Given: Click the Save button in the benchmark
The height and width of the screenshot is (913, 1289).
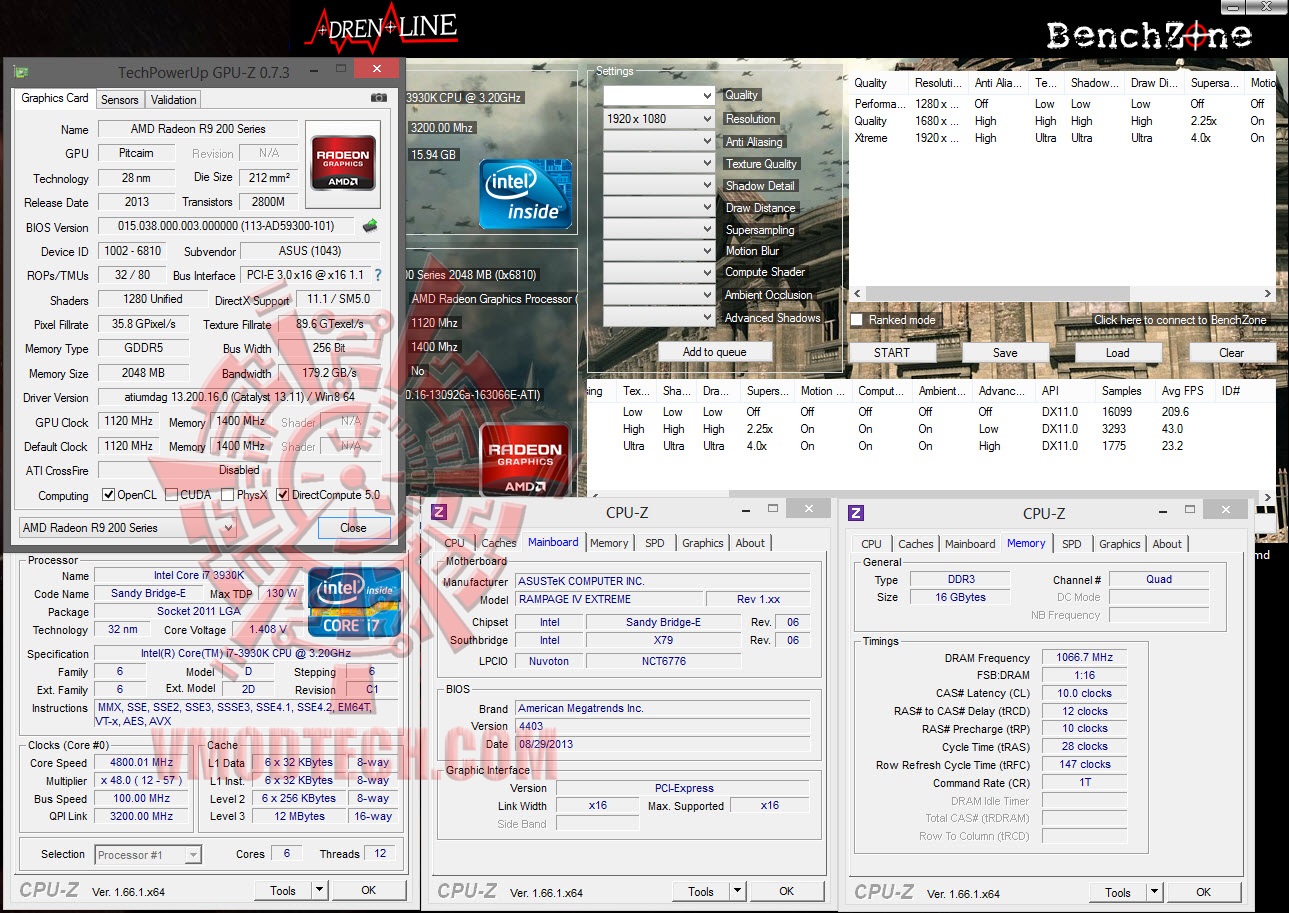Looking at the screenshot, I should tap(1005, 352).
